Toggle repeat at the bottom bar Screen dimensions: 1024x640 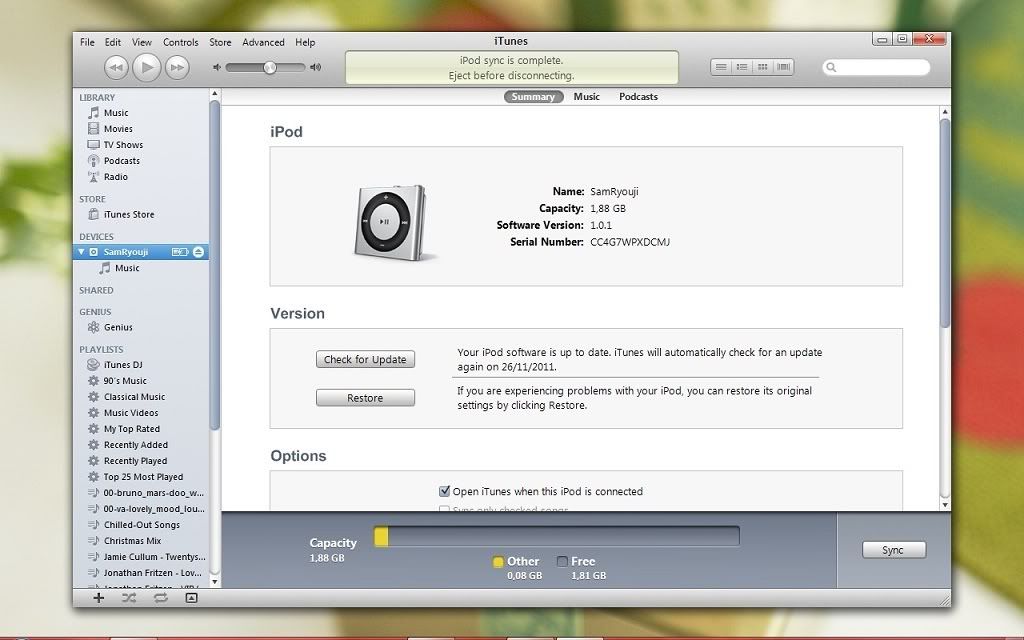pos(160,598)
